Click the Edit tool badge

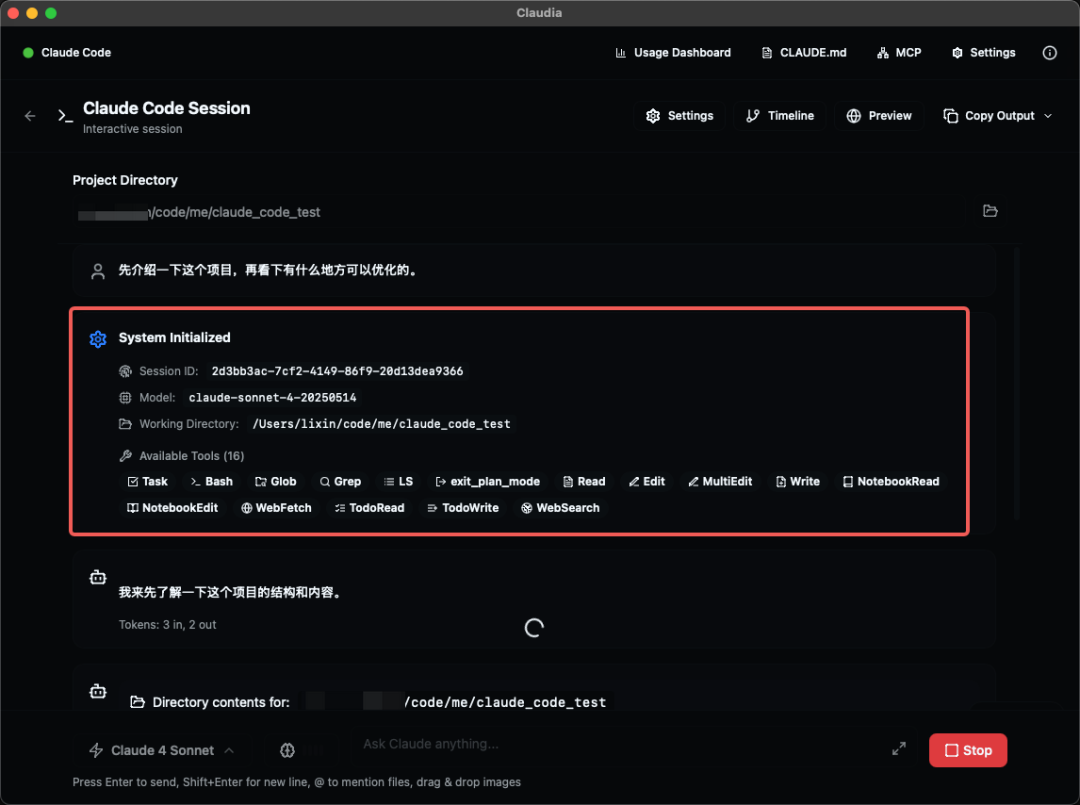tap(647, 481)
